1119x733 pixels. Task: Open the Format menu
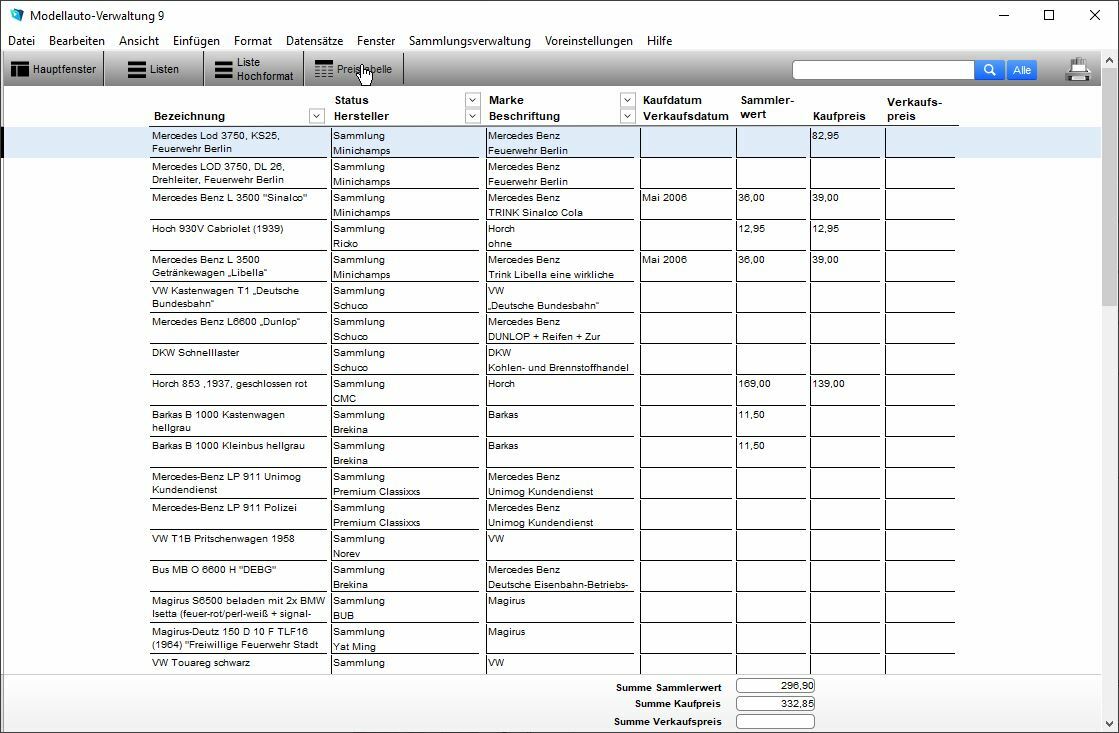pyautogui.click(x=253, y=41)
